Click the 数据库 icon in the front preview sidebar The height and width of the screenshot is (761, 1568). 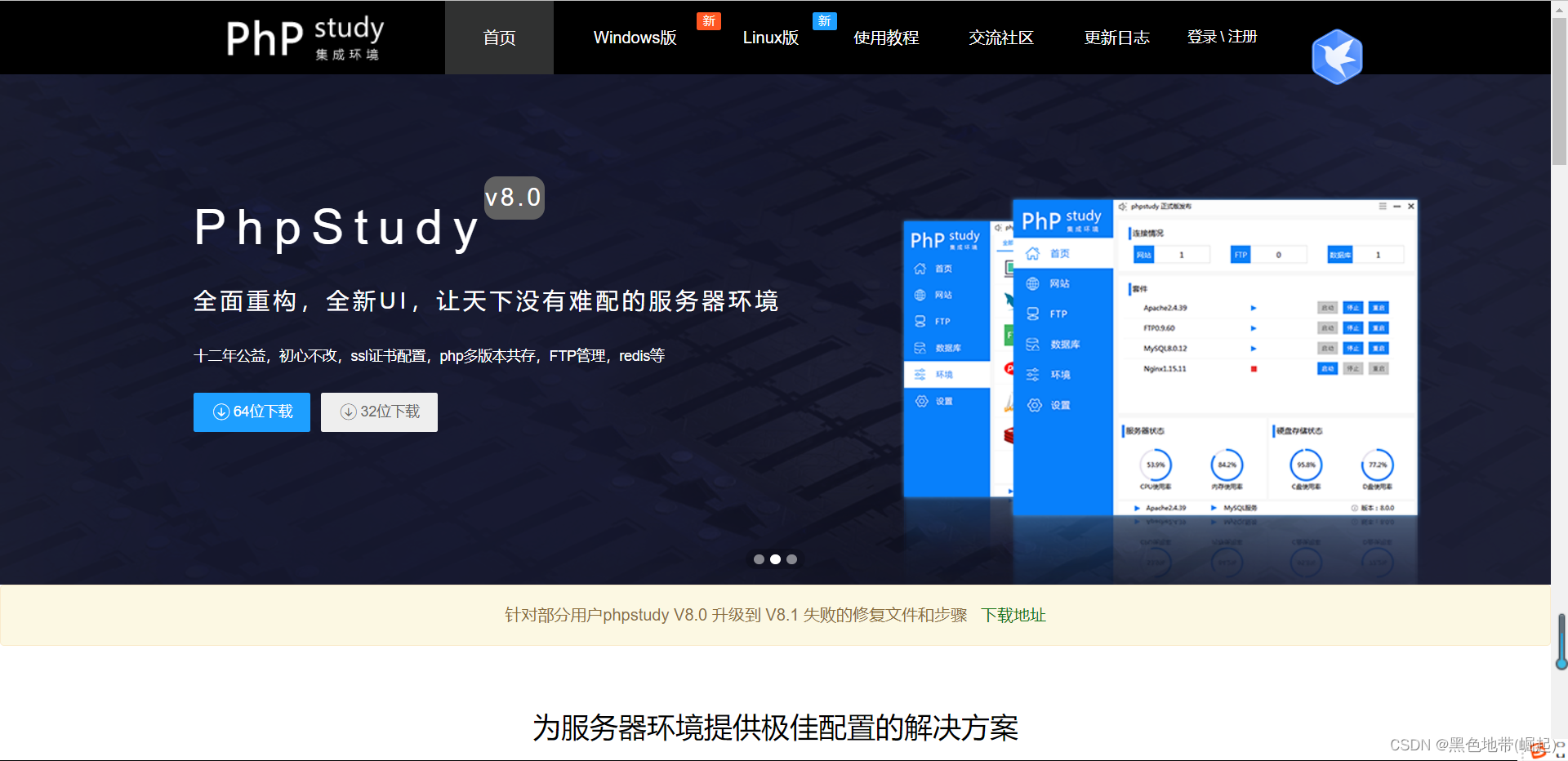1032,344
